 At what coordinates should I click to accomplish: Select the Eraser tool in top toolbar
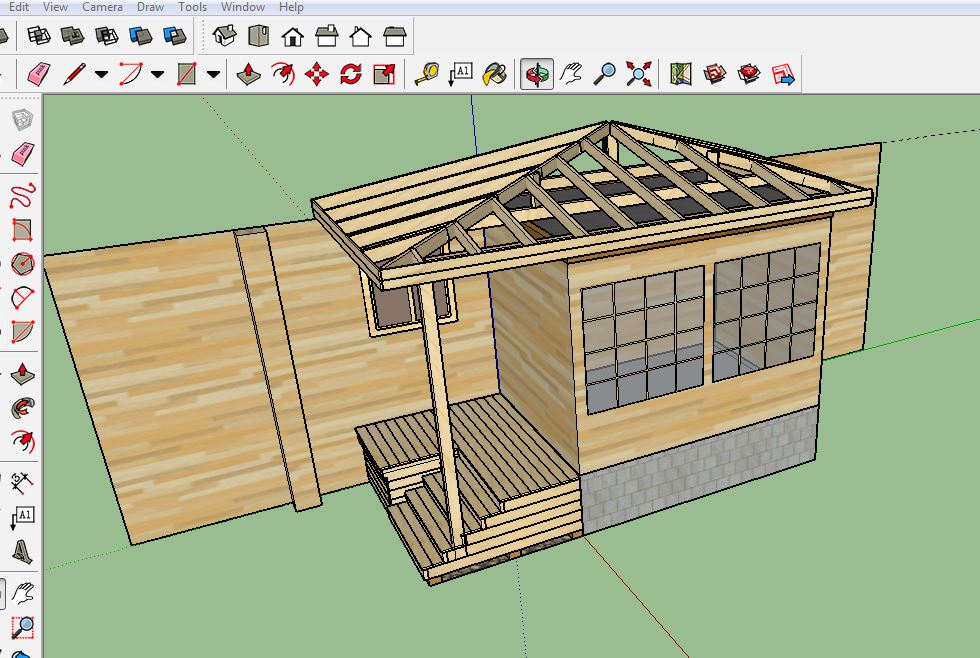coord(39,74)
